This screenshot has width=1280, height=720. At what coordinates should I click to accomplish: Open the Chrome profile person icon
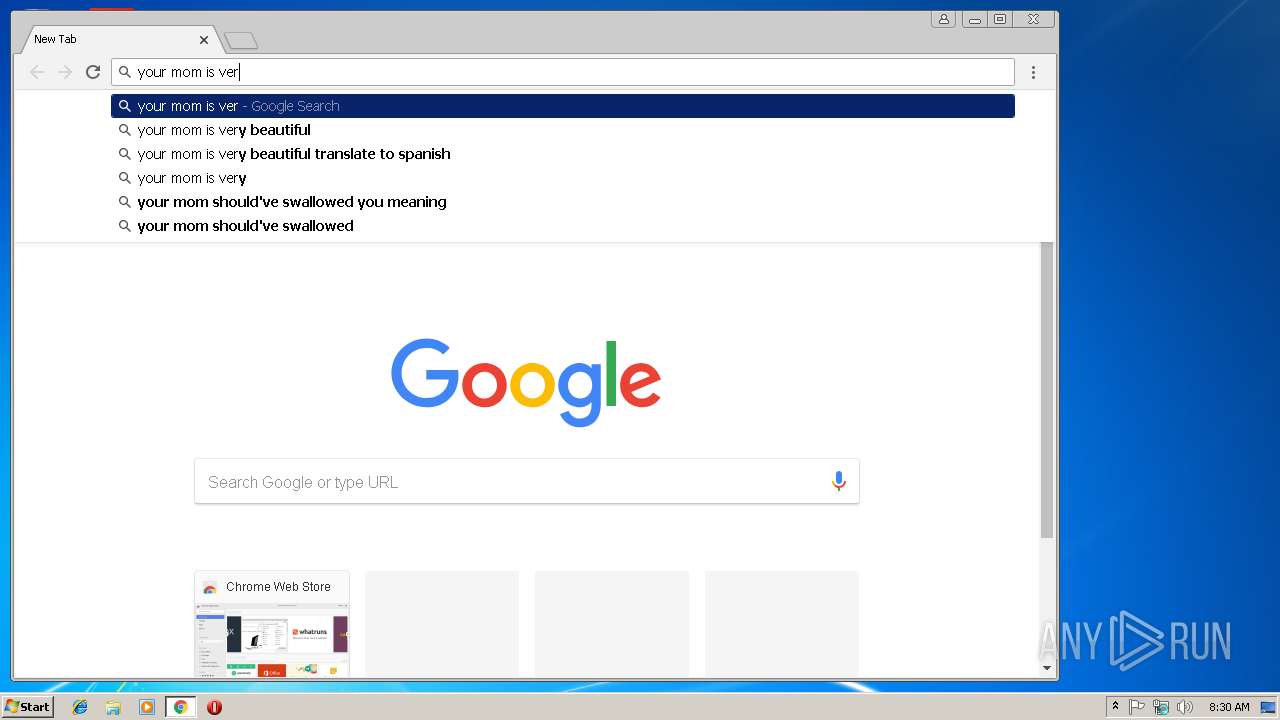pyautogui.click(x=943, y=19)
